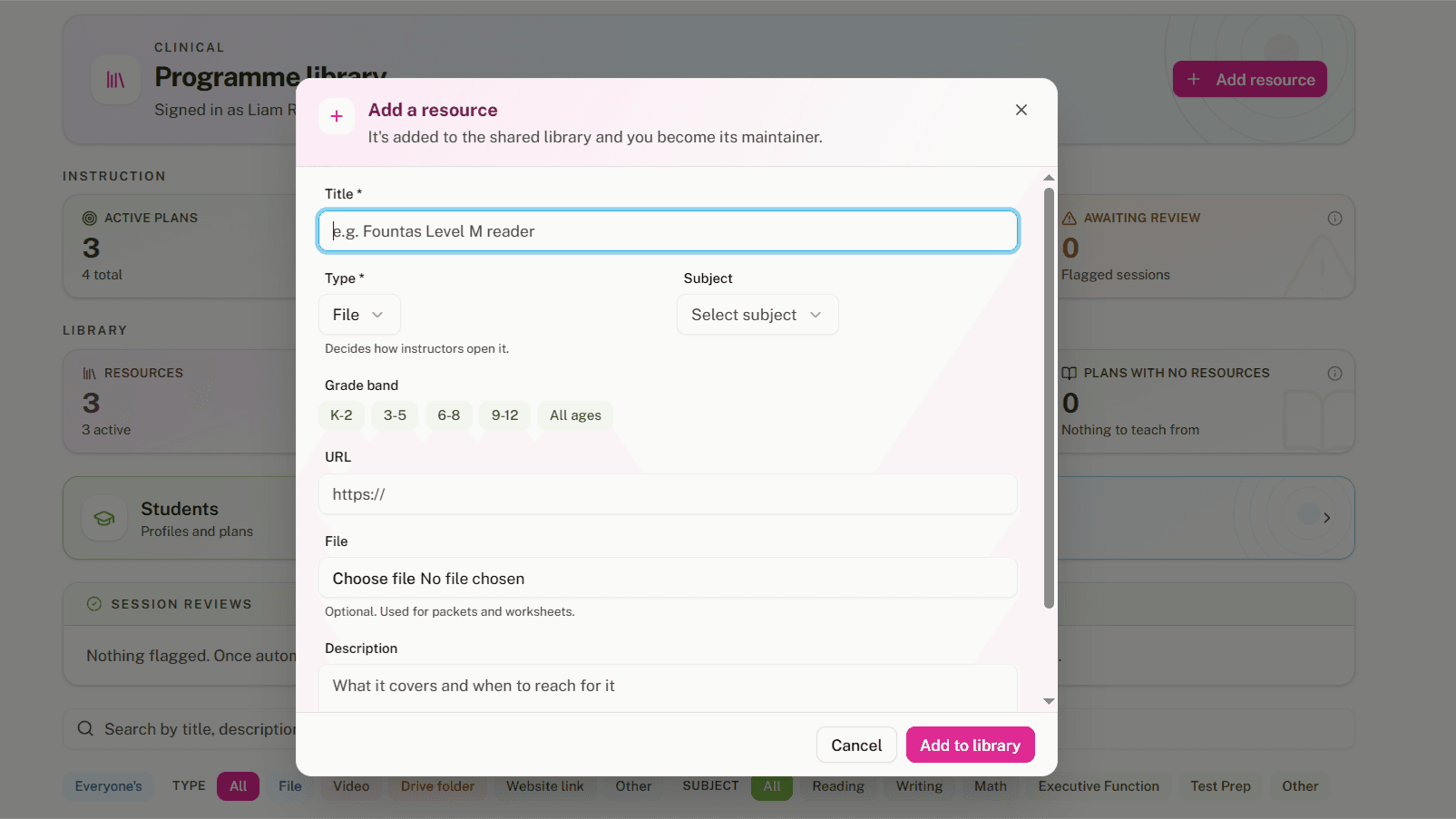The height and width of the screenshot is (819, 1456).
Task: Click the '4 total' plans text
Action: [102, 275]
